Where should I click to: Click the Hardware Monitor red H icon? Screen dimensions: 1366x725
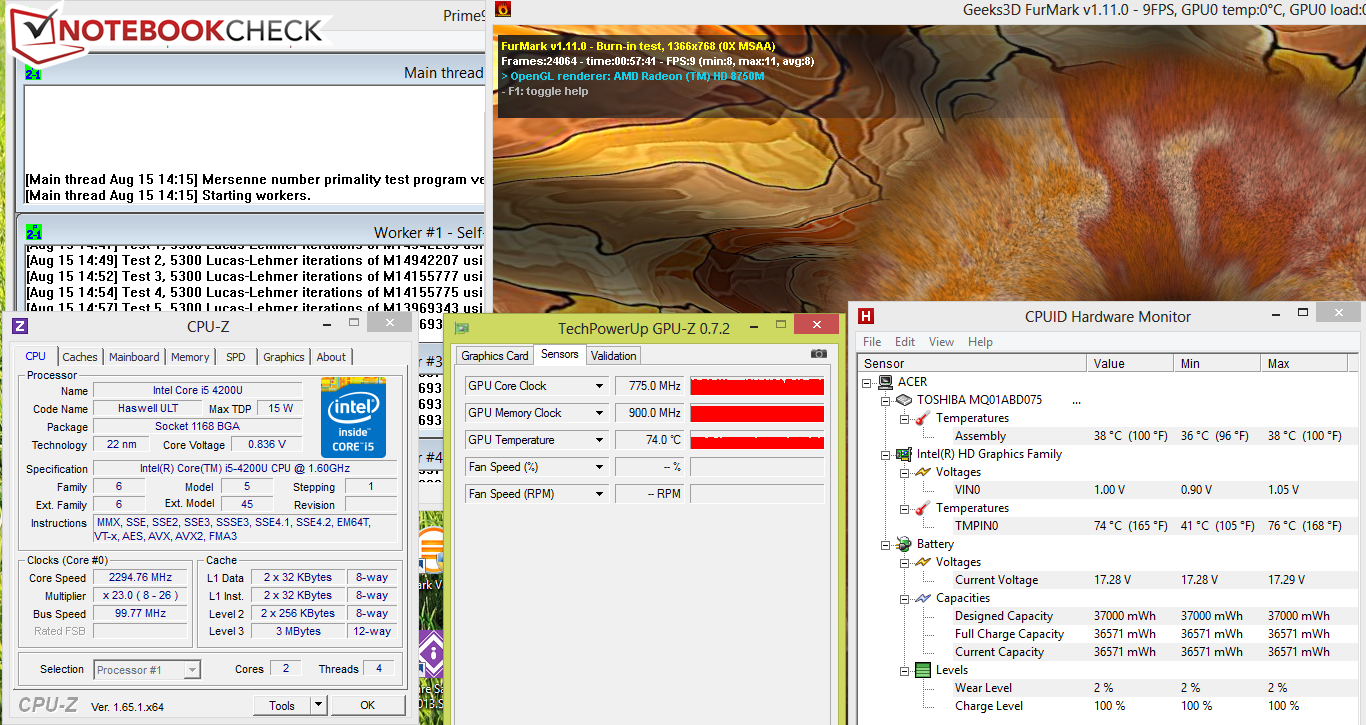[866, 316]
